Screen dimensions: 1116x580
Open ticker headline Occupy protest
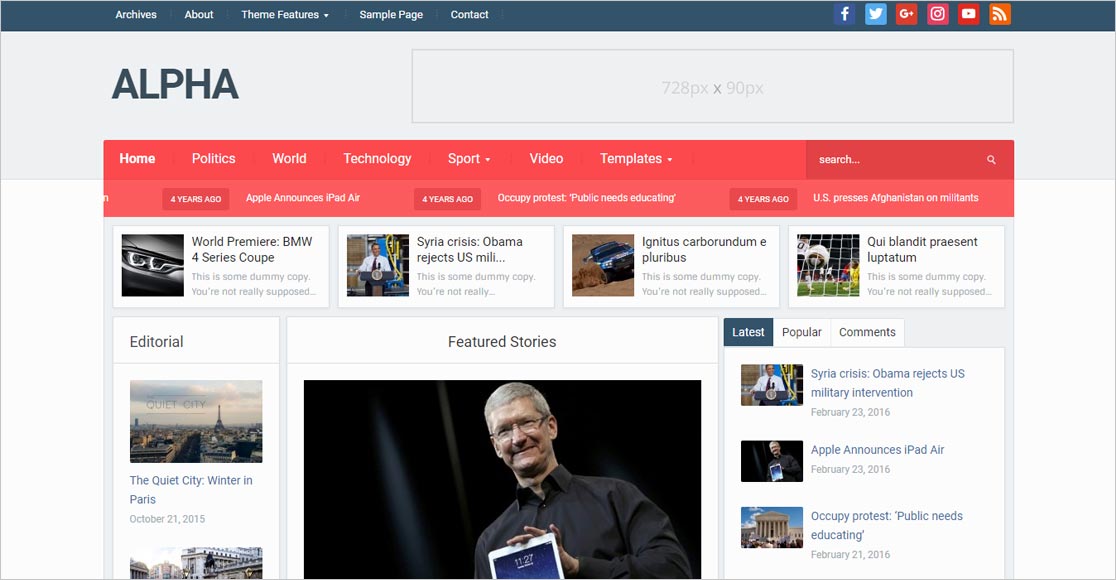586,198
